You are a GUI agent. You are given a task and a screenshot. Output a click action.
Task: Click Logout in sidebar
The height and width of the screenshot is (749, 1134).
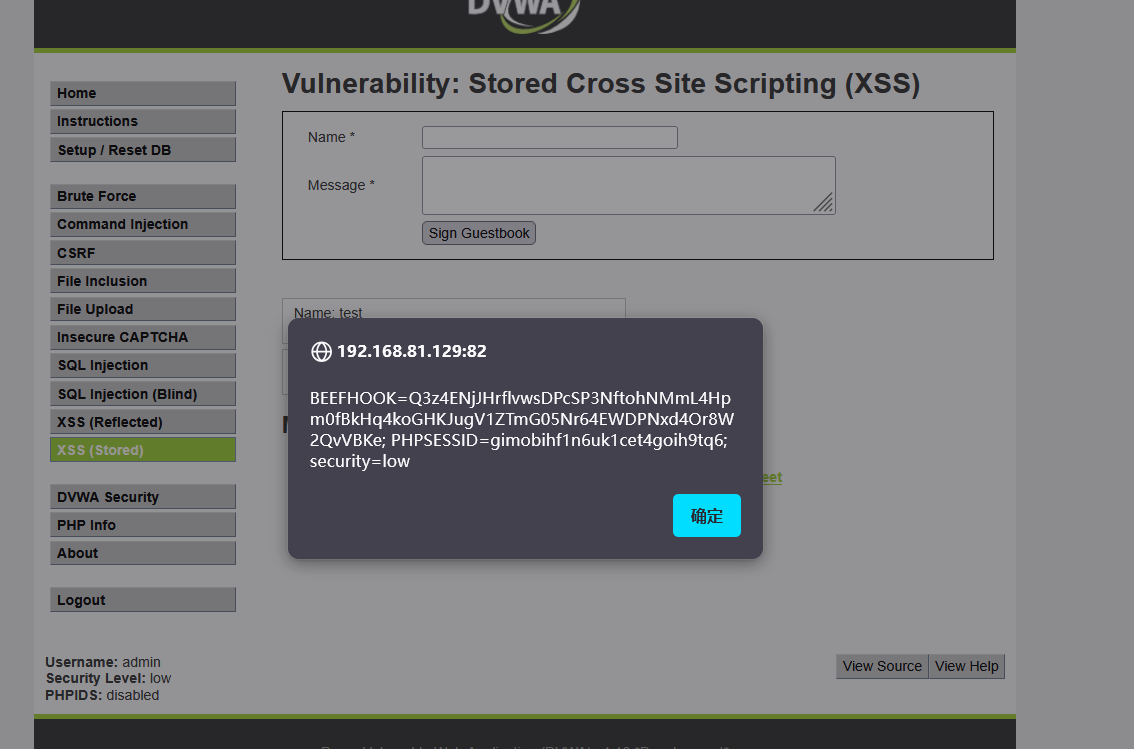(x=143, y=599)
